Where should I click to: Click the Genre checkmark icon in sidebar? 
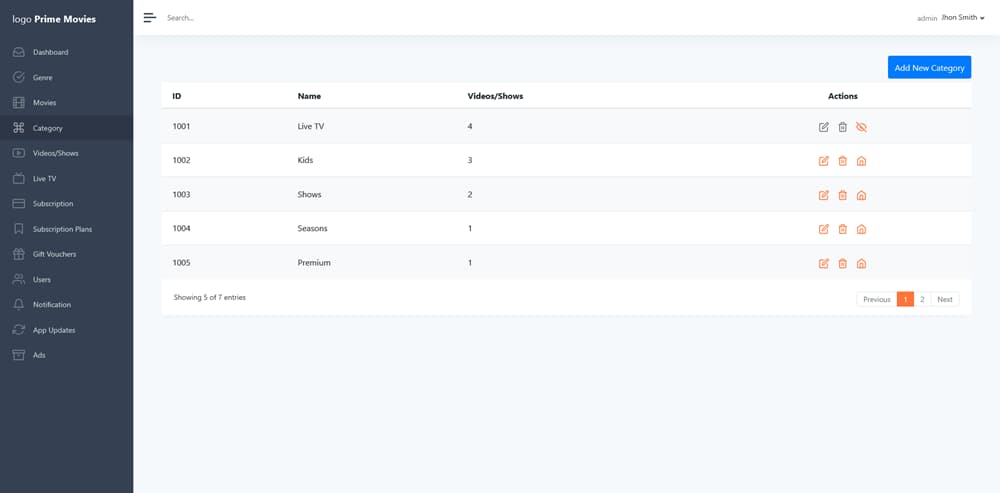(x=18, y=77)
